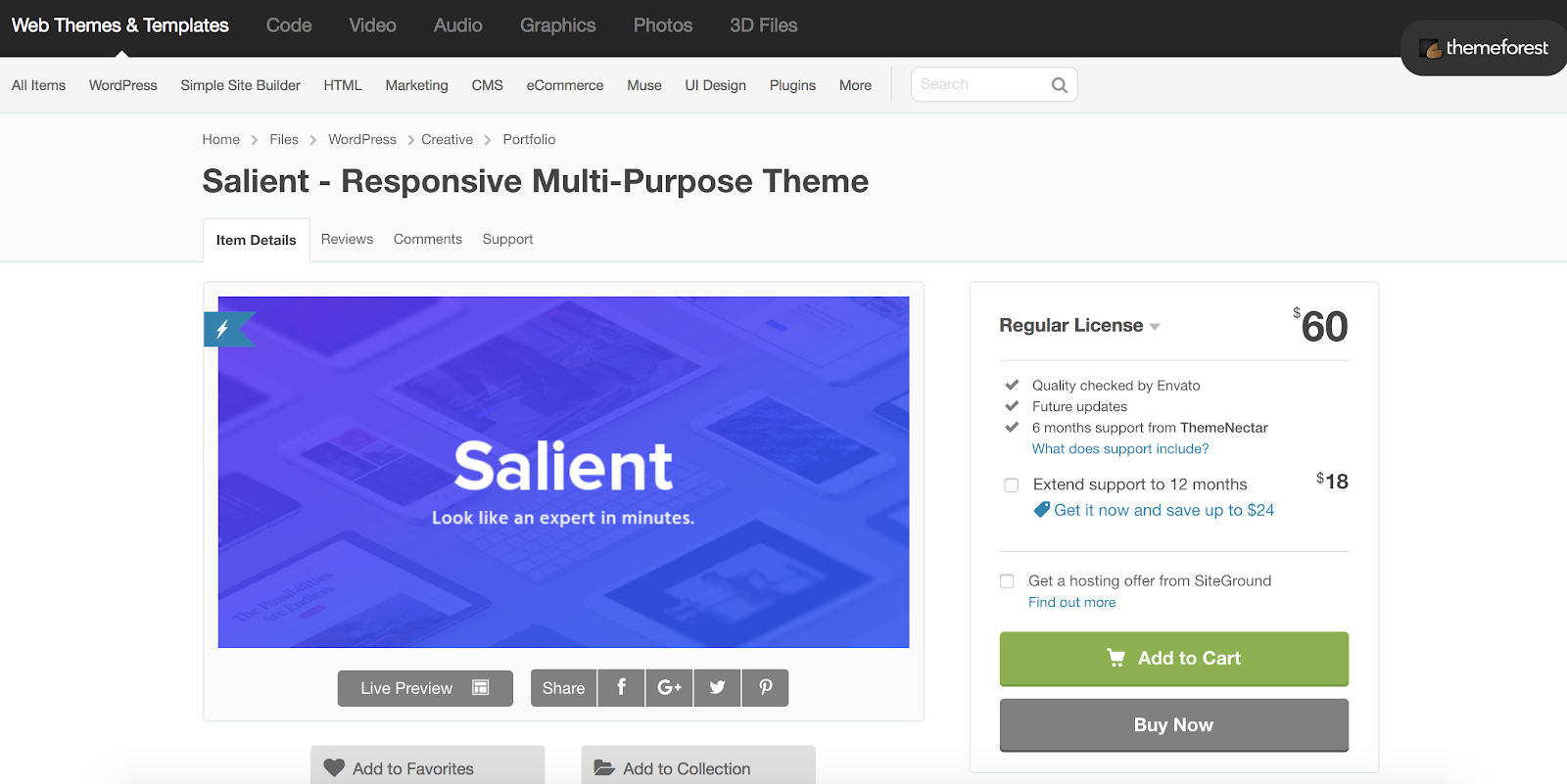Click the search magnifier icon
This screenshot has height=784, width=1567.
coord(1059,85)
